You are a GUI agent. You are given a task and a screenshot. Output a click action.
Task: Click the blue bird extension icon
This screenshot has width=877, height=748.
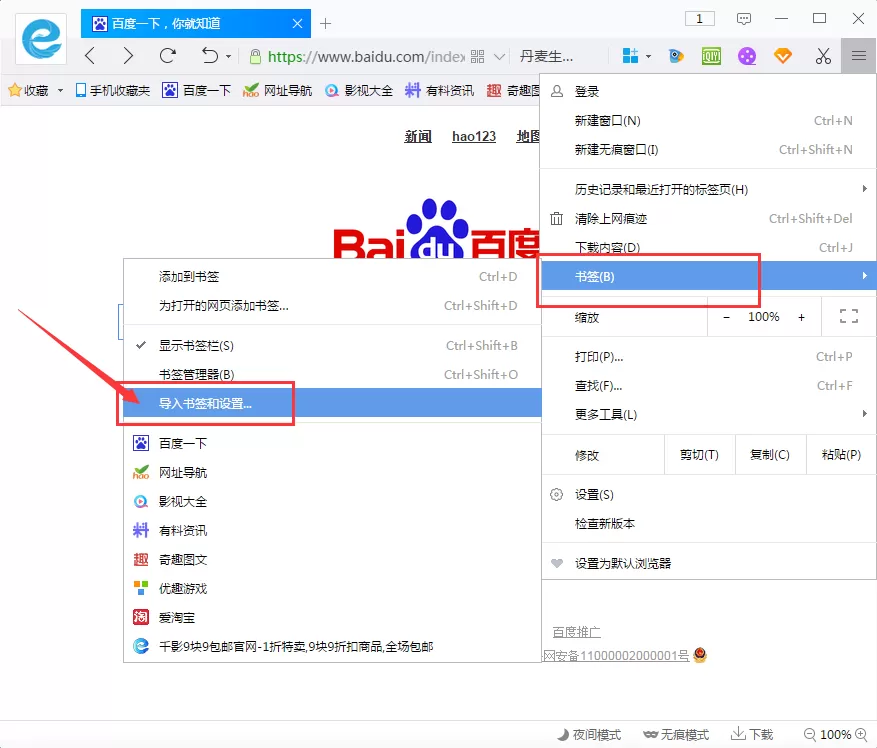tap(676, 56)
